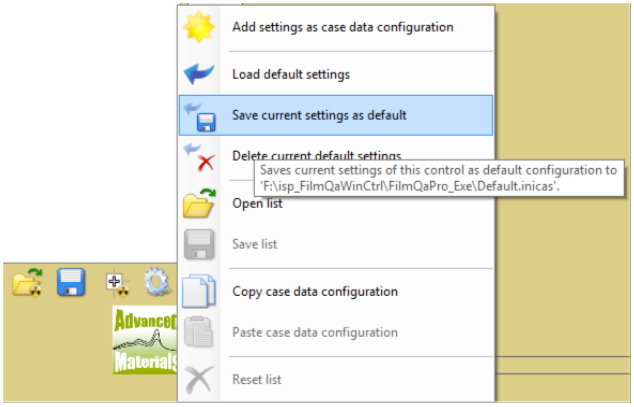The height and width of the screenshot is (407, 634).
Task: Click the floppy disk save-as-default icon
Action: tap(200, 117)
